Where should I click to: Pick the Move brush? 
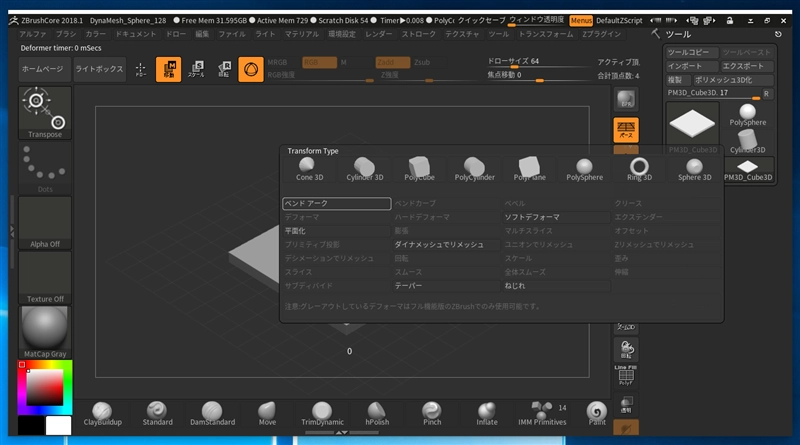[267, 414]
